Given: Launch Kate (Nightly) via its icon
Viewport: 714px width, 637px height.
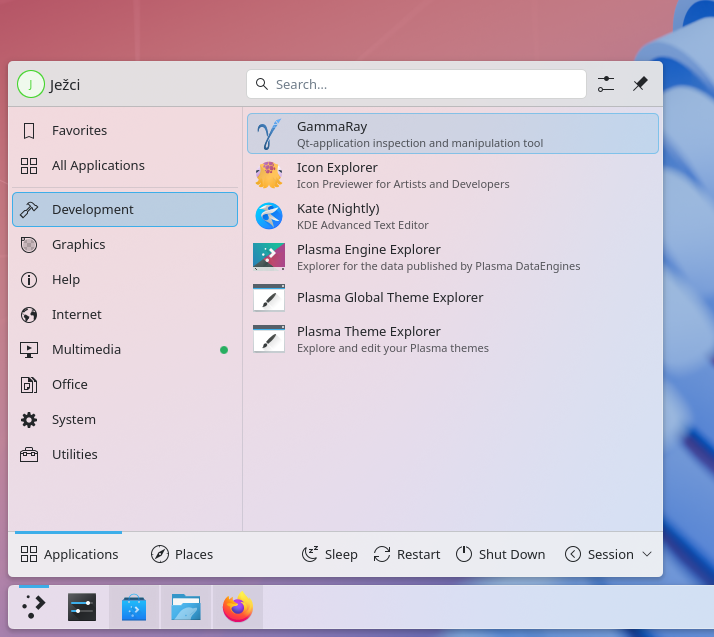Looking at the screenshot, I should [269, 216].
